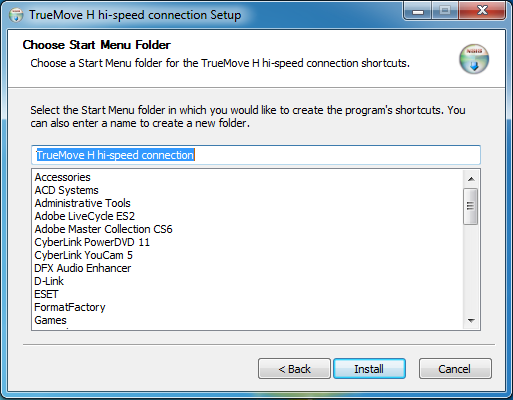The width and height of the screenshot is (513, 400).
Task: Pick Adobe LiveCycle ES2 folder
Action: [85, 216]
